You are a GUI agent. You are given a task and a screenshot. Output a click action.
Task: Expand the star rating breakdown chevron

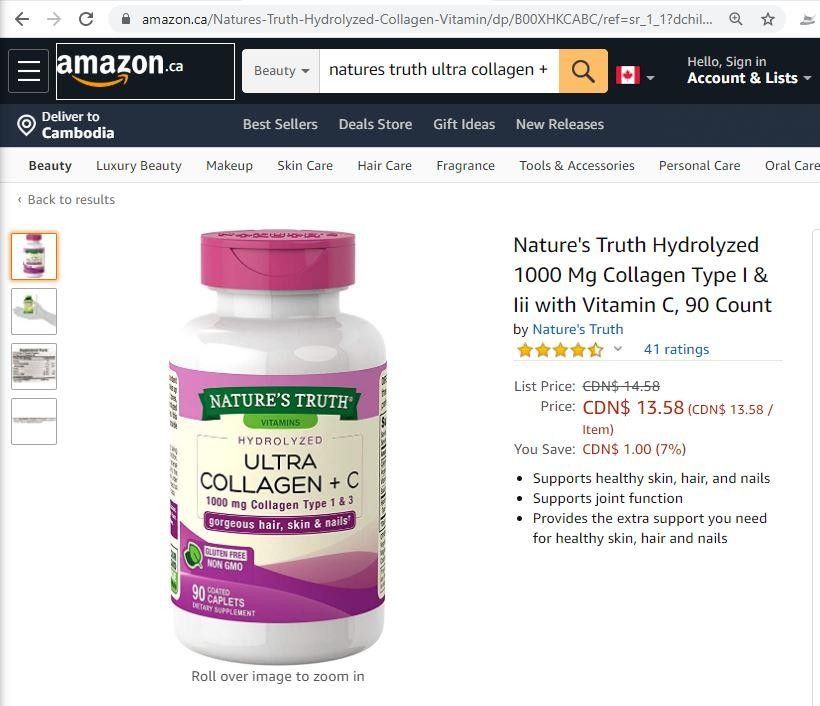point(618,348)
